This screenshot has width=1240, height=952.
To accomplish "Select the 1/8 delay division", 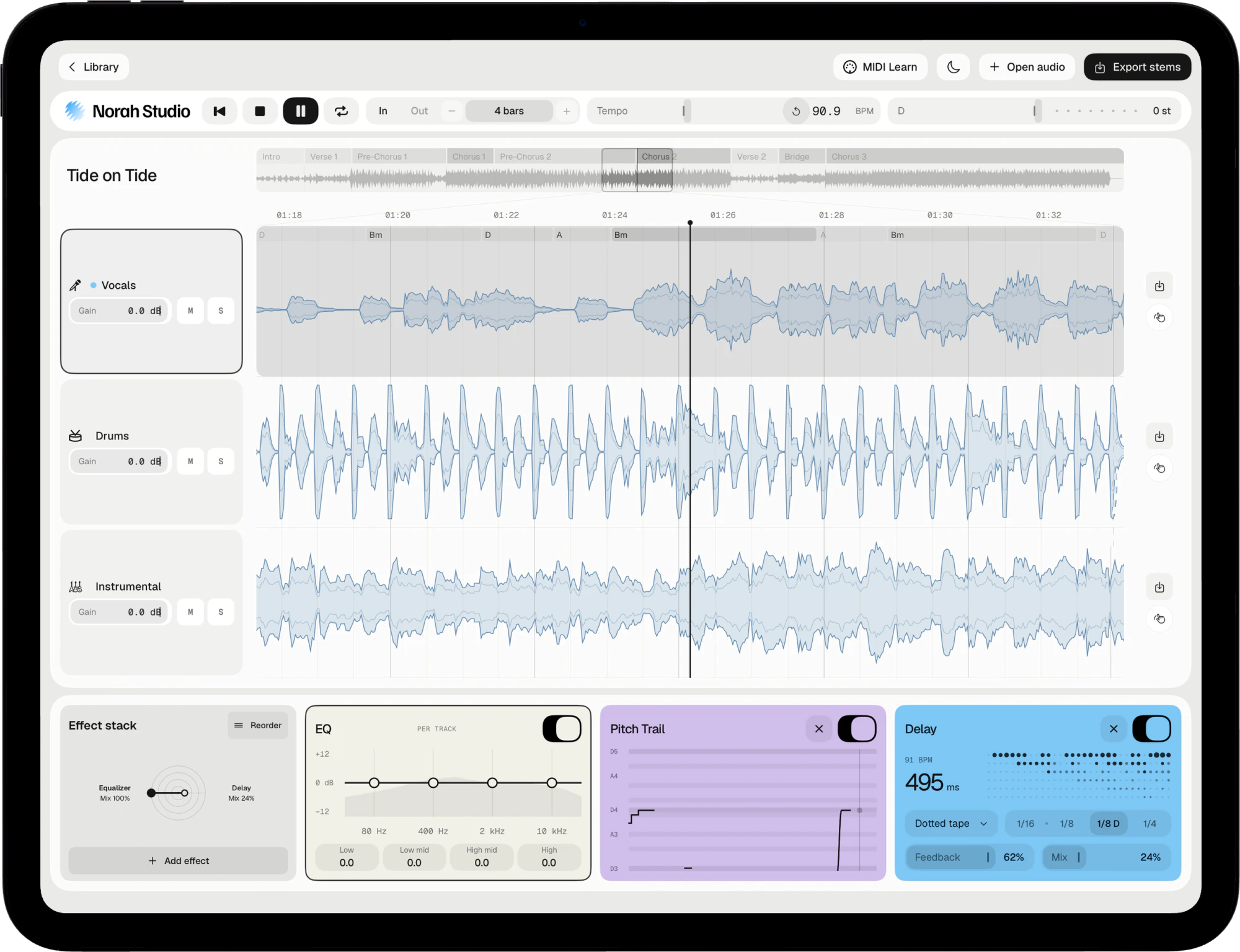I will tap(1066, 823).
